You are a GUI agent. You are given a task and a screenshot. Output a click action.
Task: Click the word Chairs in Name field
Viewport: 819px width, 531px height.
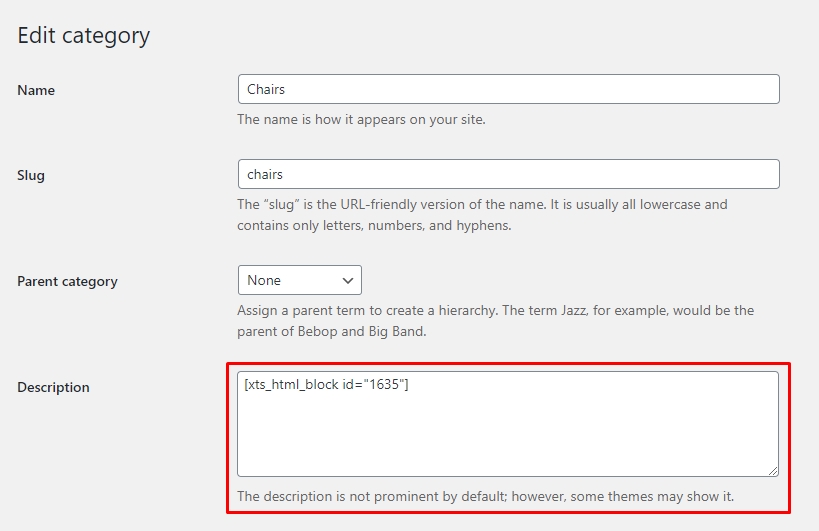point(266,89)
